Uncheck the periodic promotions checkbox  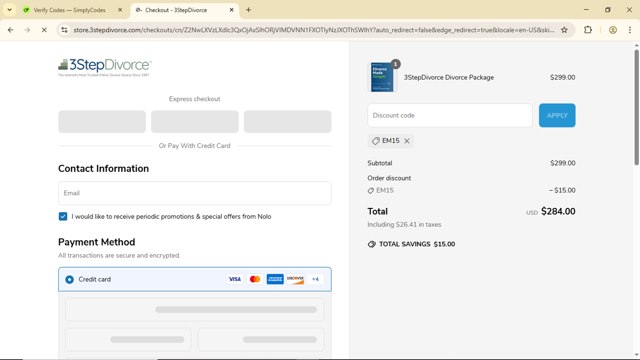coord(63,216)
